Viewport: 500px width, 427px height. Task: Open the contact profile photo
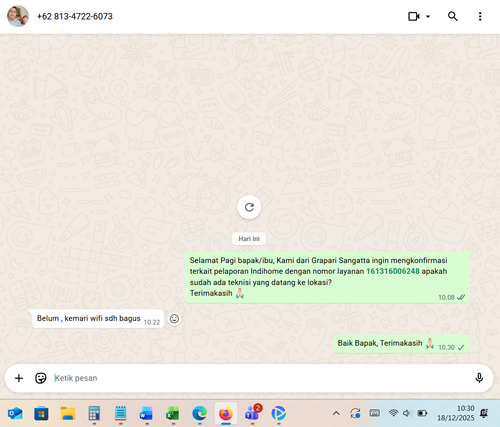[18, 16]
